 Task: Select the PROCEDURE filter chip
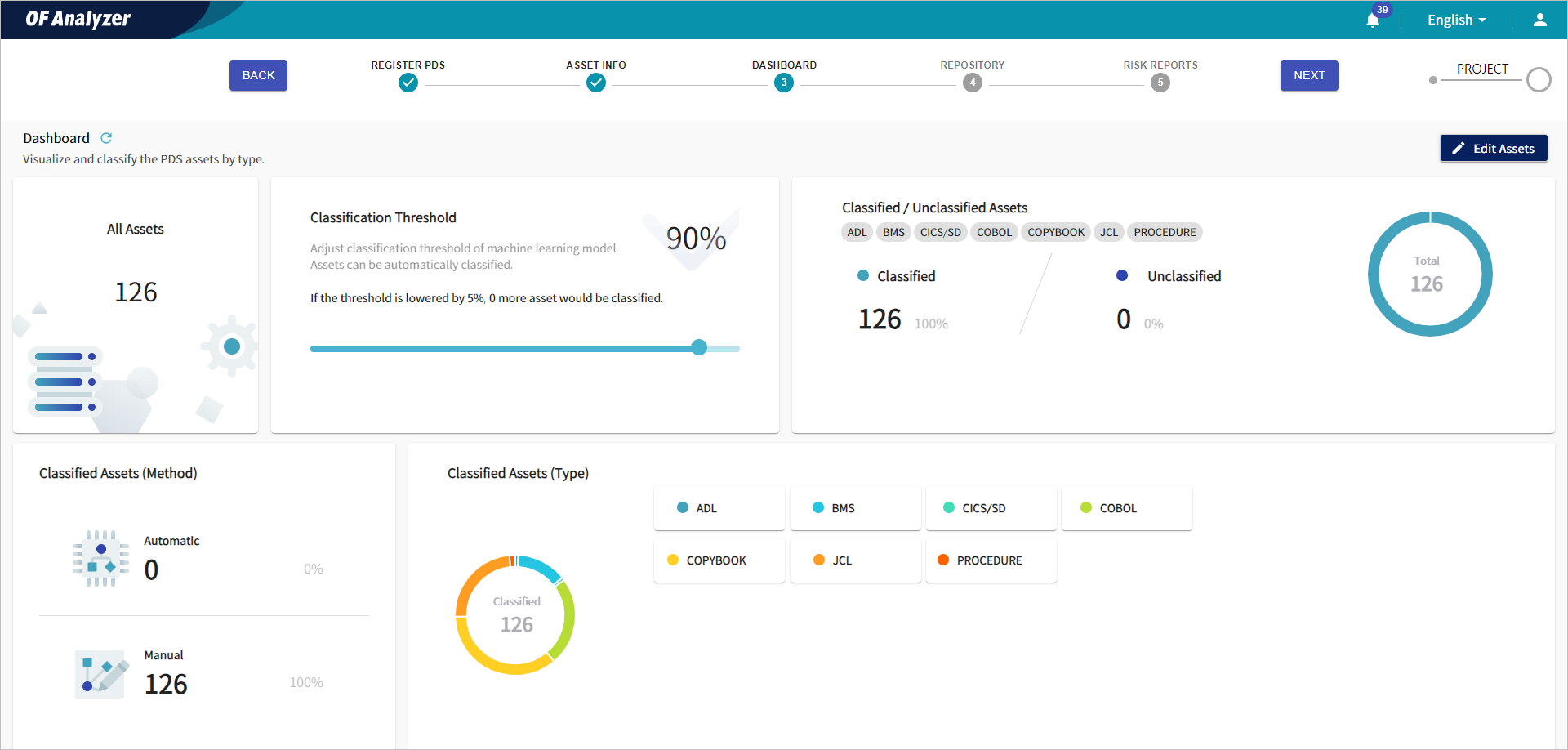1165,232
